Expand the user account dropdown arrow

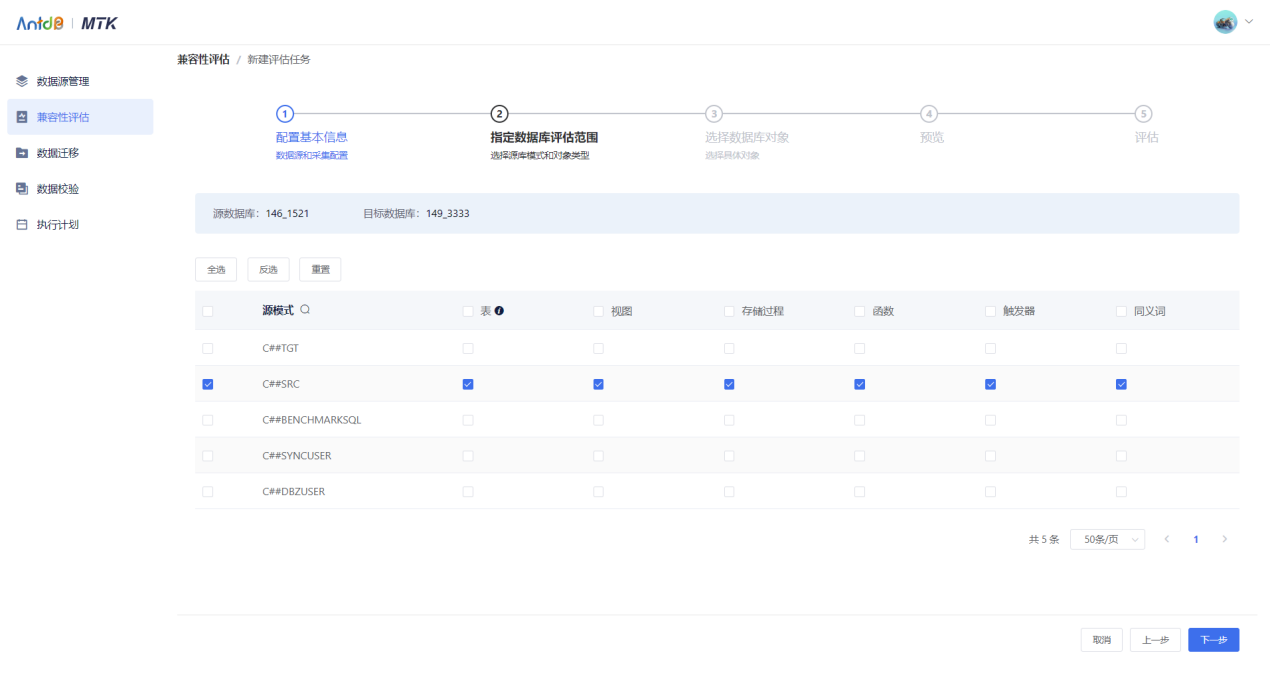[1247, 21]
